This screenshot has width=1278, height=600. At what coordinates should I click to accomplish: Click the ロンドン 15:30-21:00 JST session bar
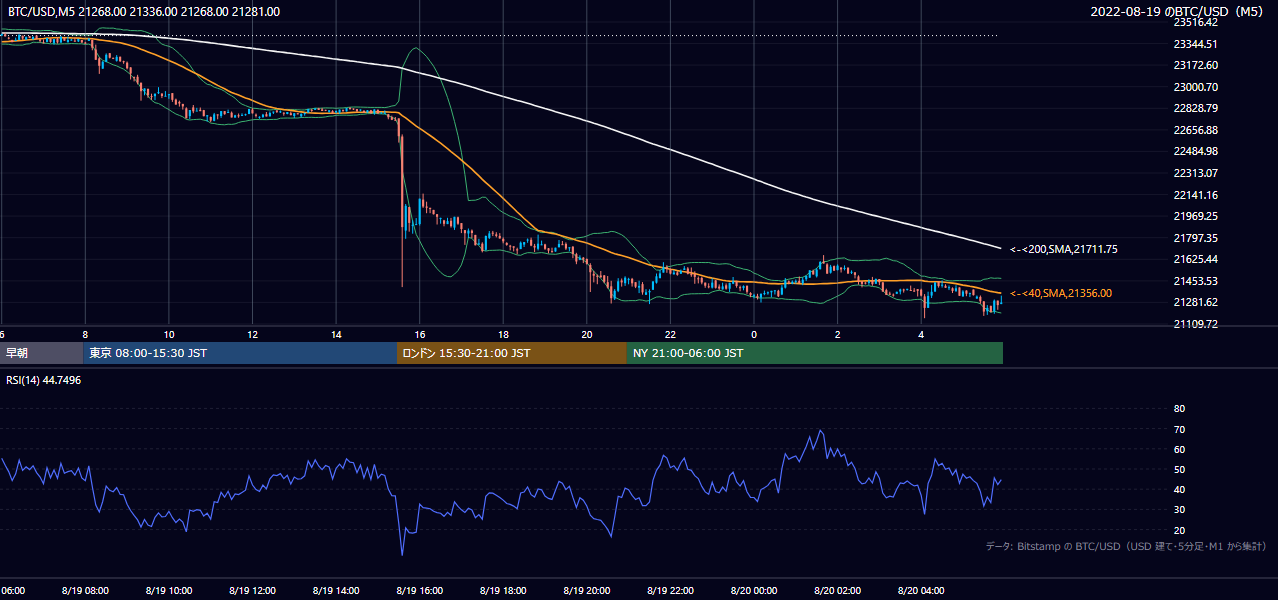[512, 353]
